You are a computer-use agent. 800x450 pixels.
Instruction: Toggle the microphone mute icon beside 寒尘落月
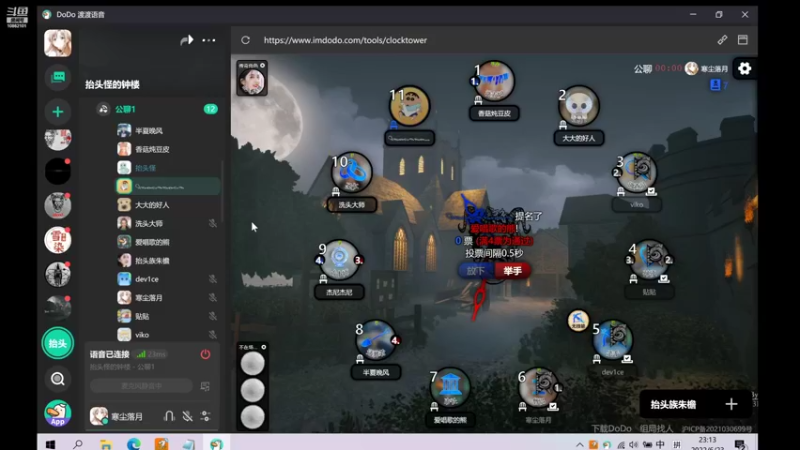click(188, 416)
